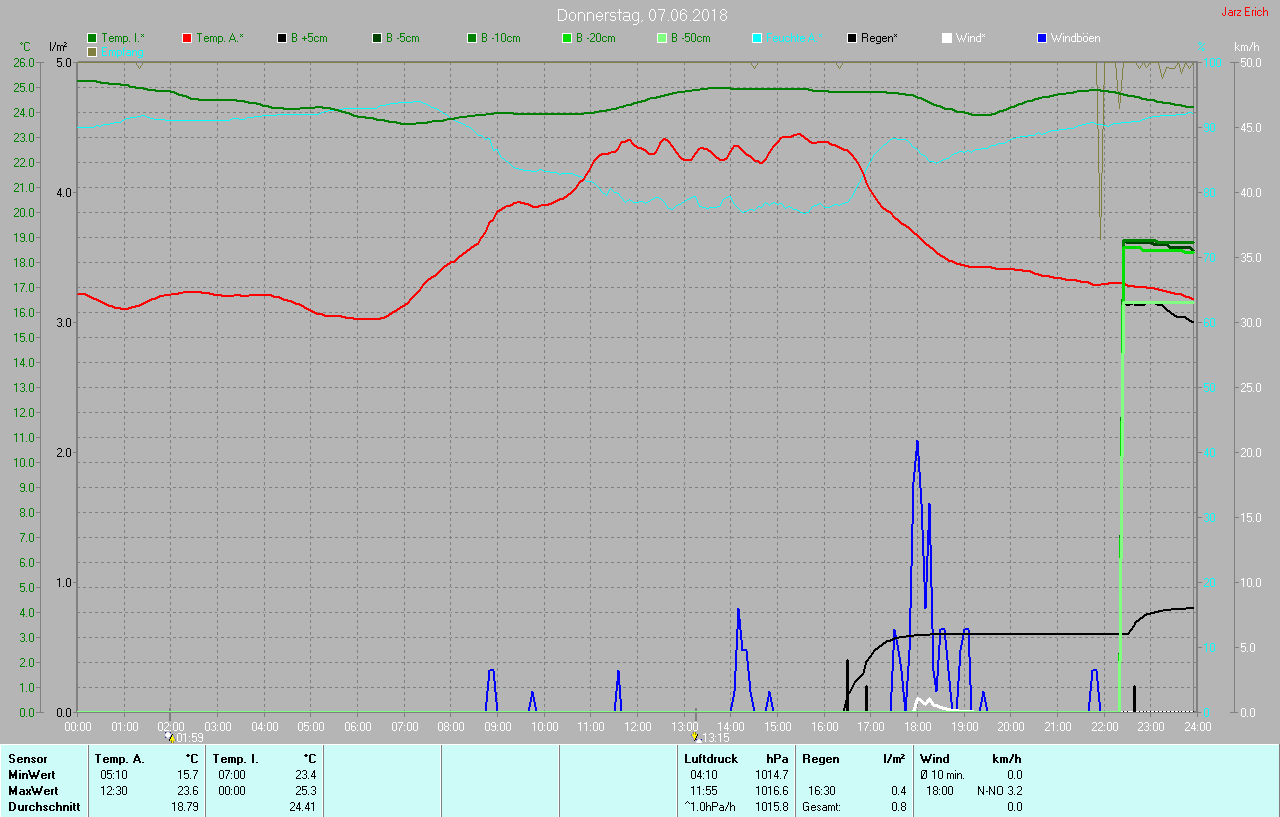Click the olive legend square below Temp. I.
1280x817 pixels.
pos(93,51)
